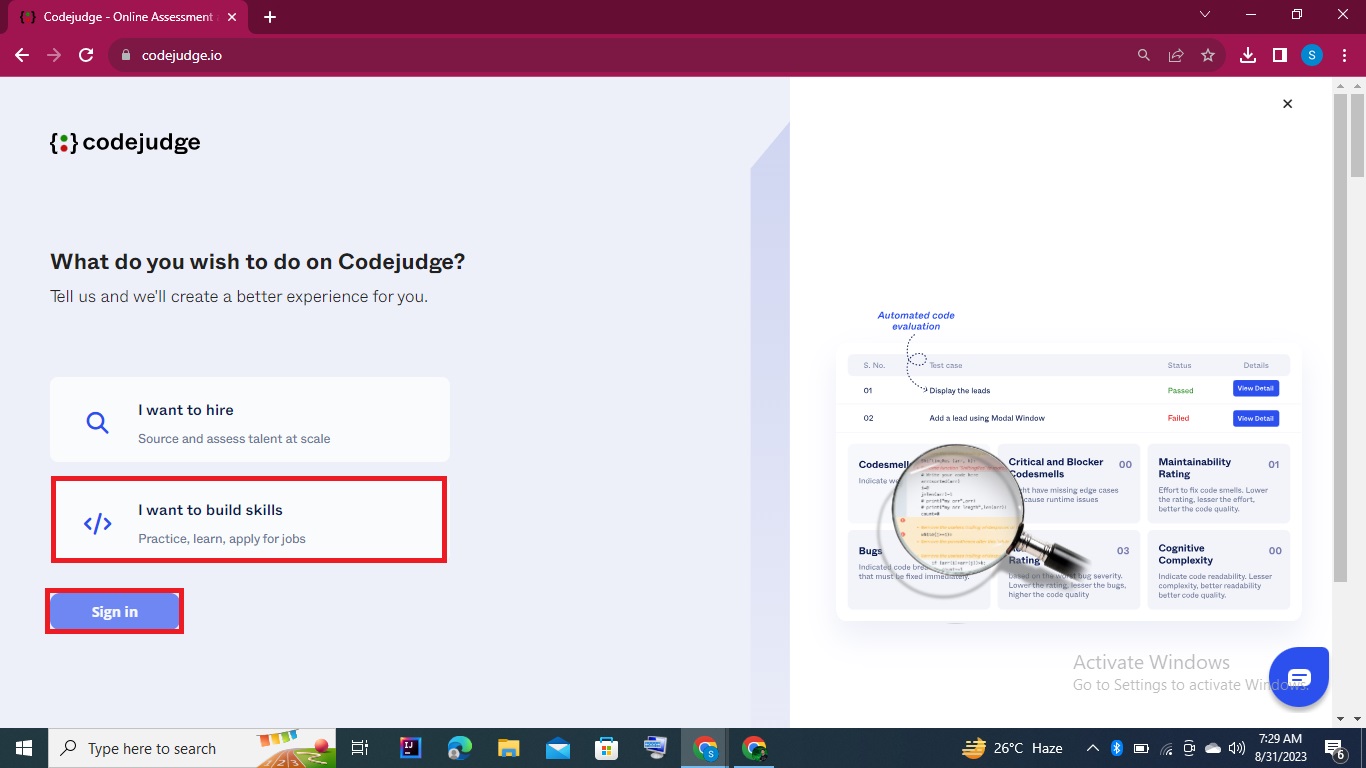
Task: Click the text Tell us and we'll create a better experience
Action: point(239,297)
